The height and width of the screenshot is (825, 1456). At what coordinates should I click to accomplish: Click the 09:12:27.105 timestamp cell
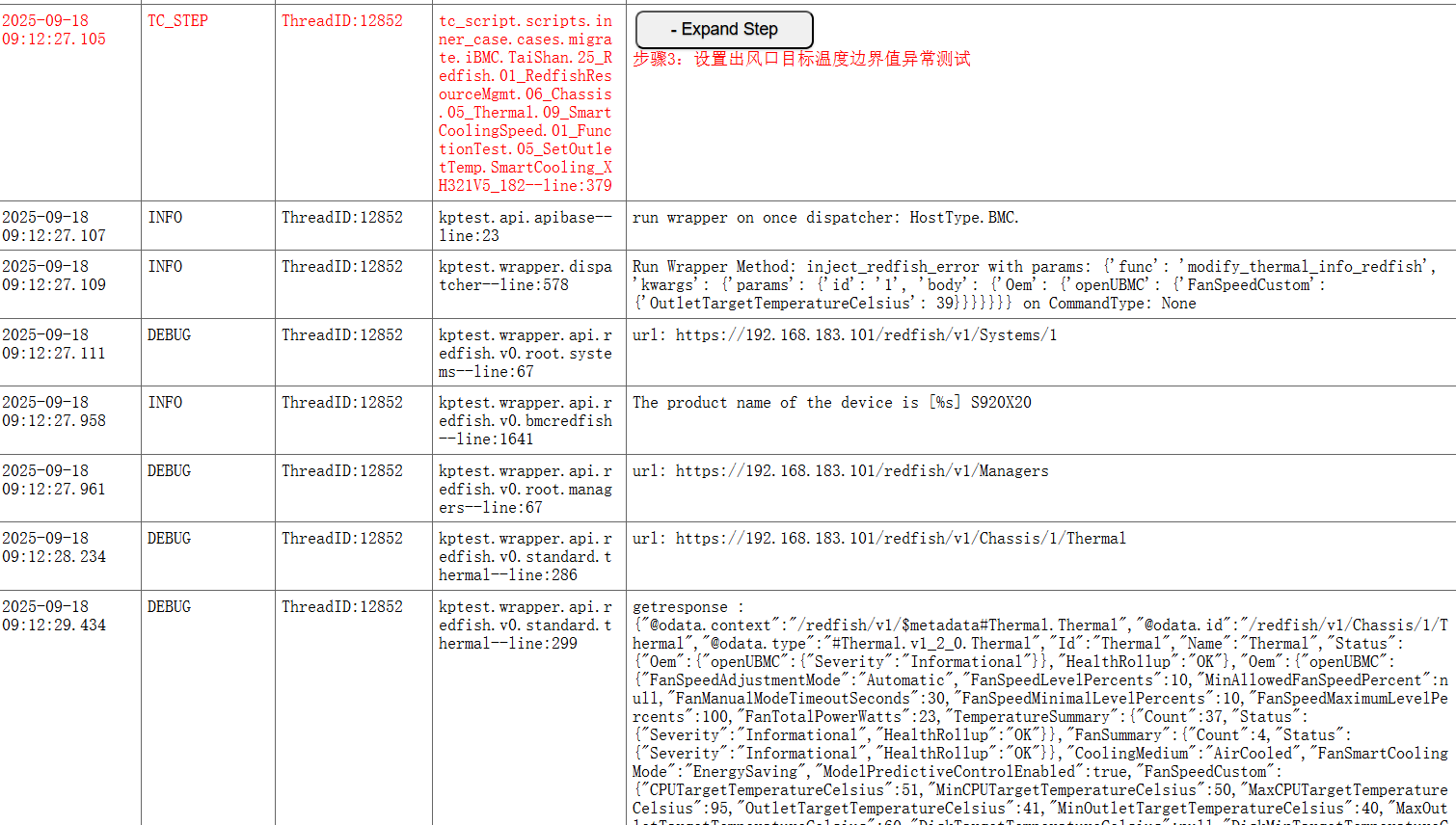coord(54,30)
